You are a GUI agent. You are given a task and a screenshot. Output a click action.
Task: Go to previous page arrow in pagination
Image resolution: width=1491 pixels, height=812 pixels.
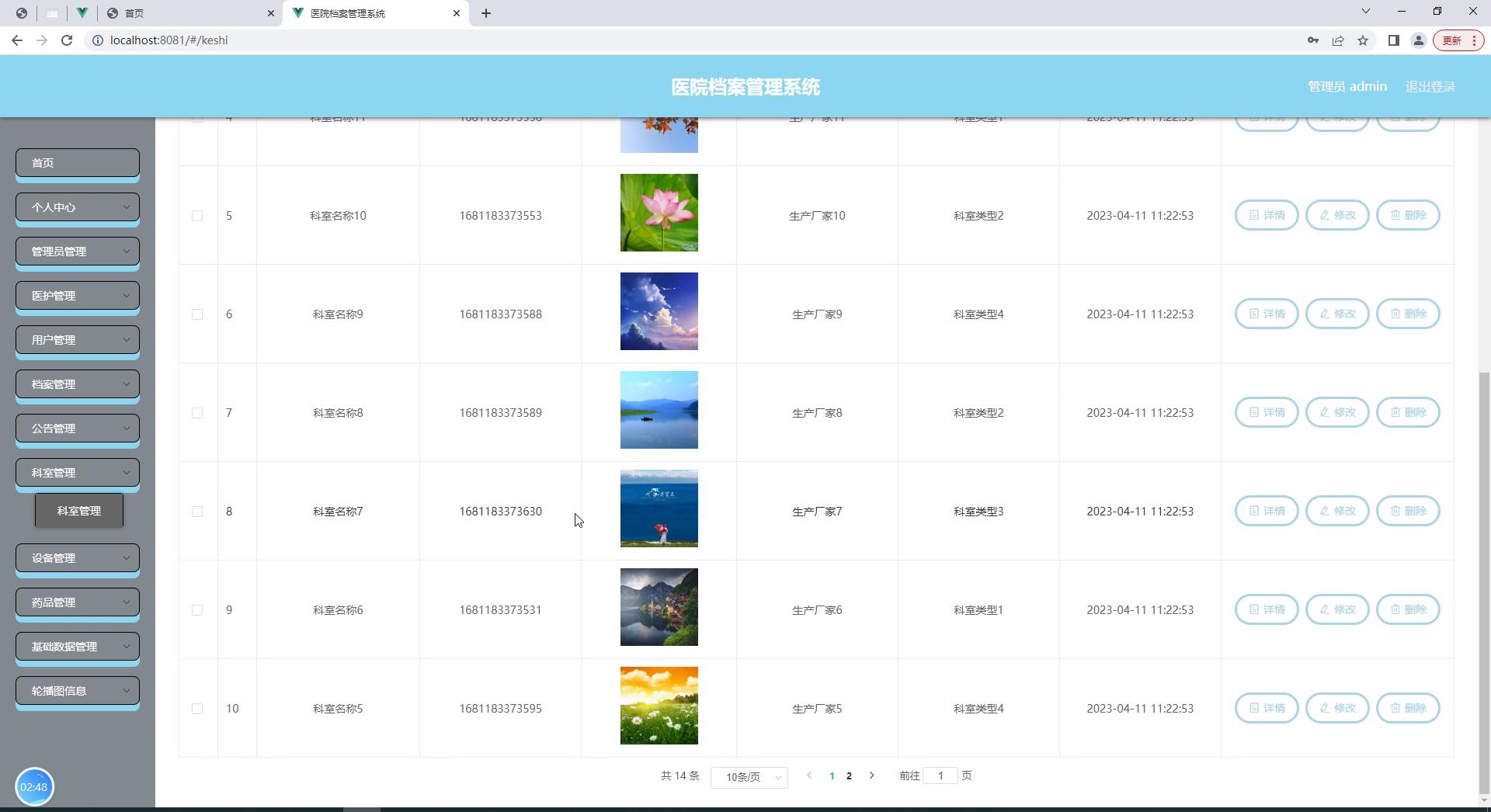(x=809, y=776)
